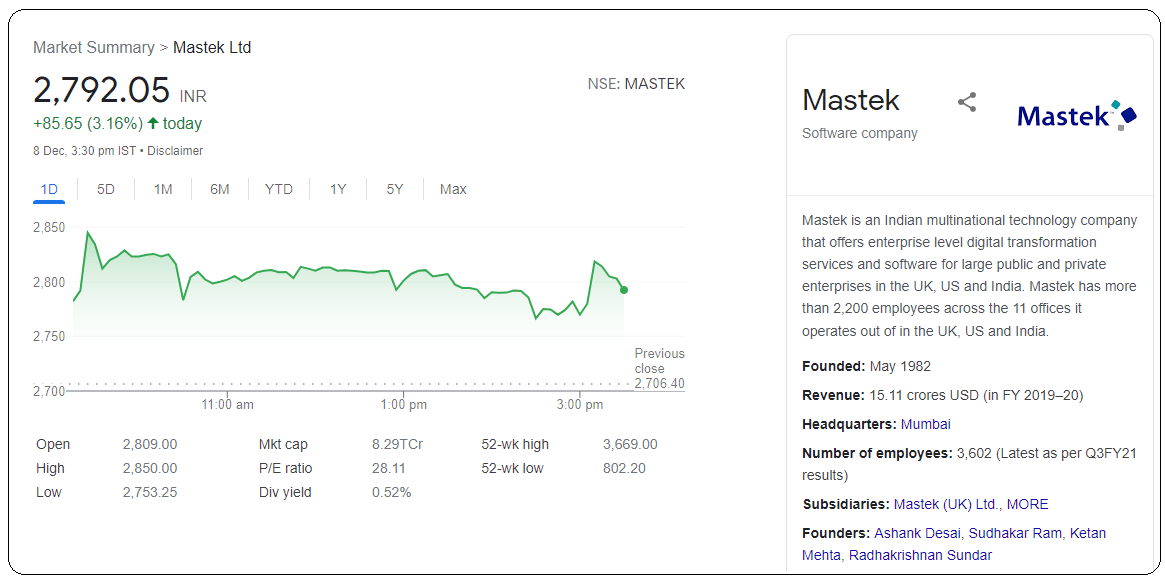Image resolution: width=1165 pixels, height=578 pixels.
Task: Open the Radhakrishnan Sundar link
Action: tap(920, 555)
